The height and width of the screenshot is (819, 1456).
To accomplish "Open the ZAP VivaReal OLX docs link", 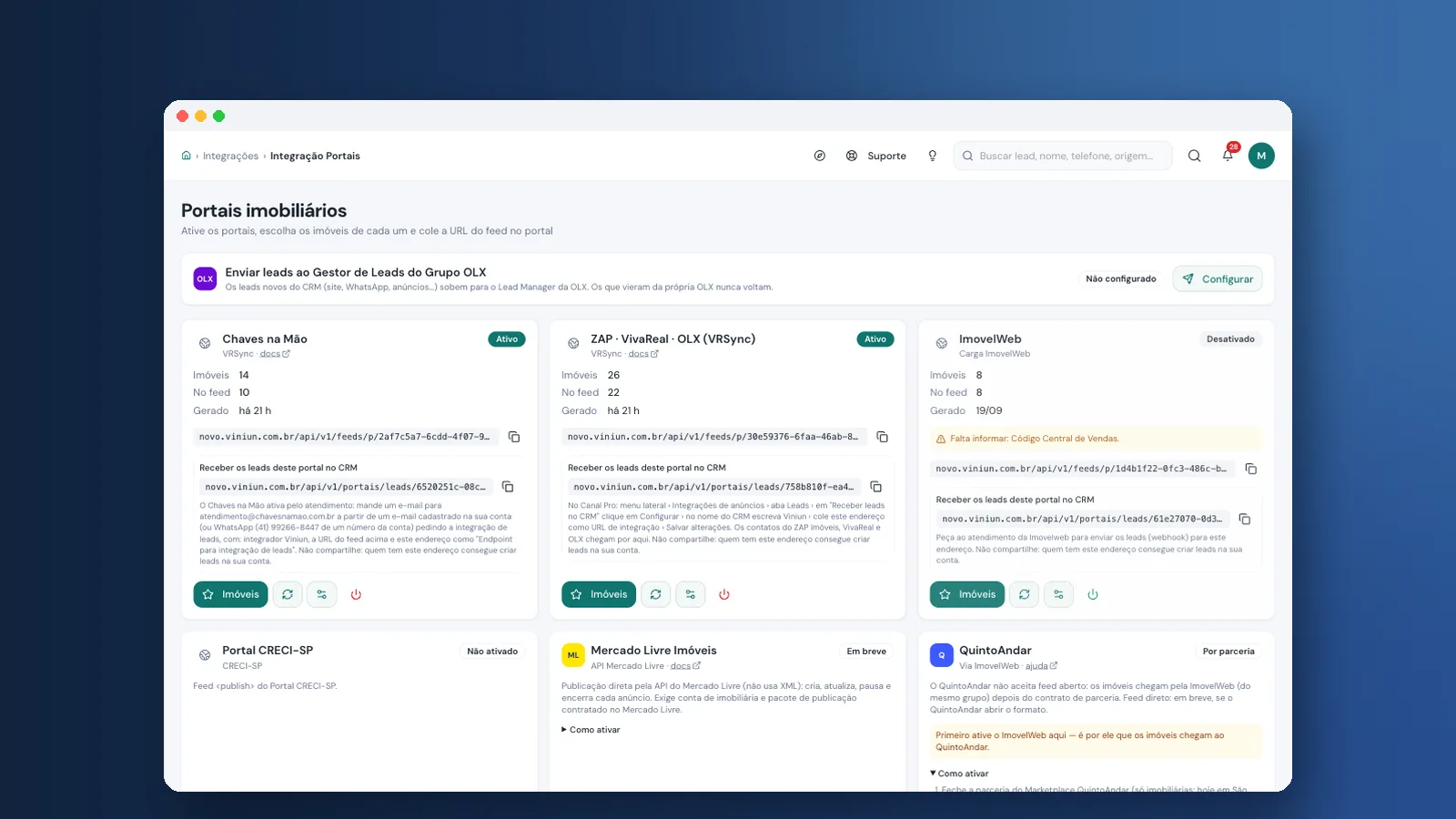I will 643,354.
